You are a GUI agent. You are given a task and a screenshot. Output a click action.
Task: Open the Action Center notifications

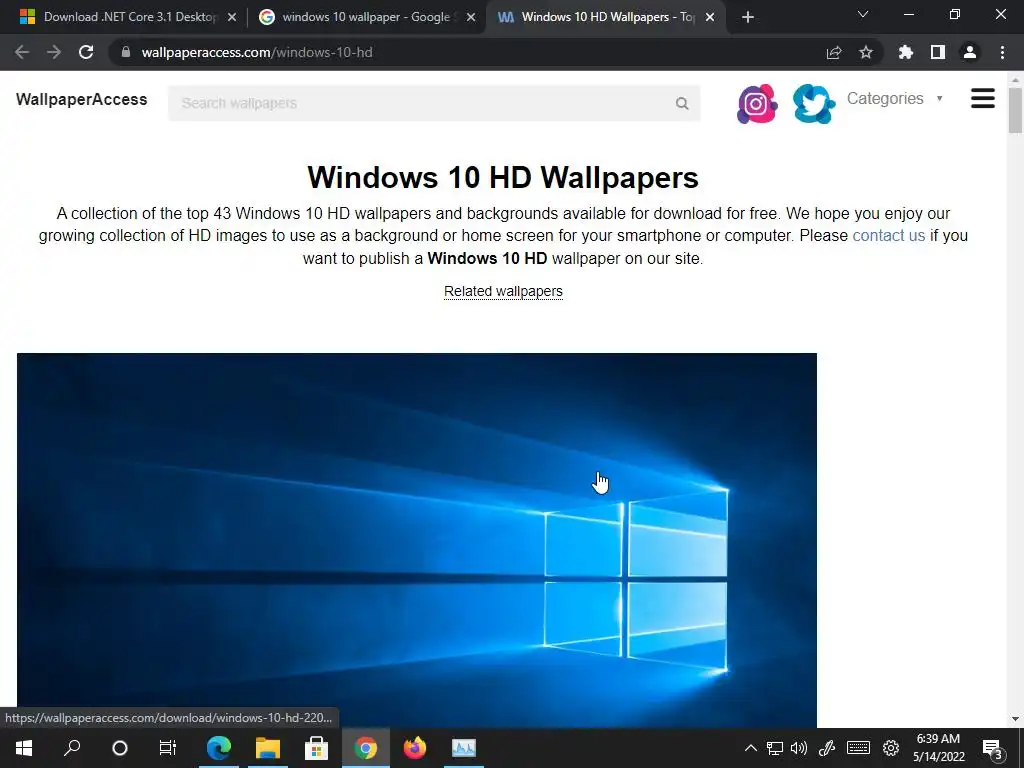point(993,748)
